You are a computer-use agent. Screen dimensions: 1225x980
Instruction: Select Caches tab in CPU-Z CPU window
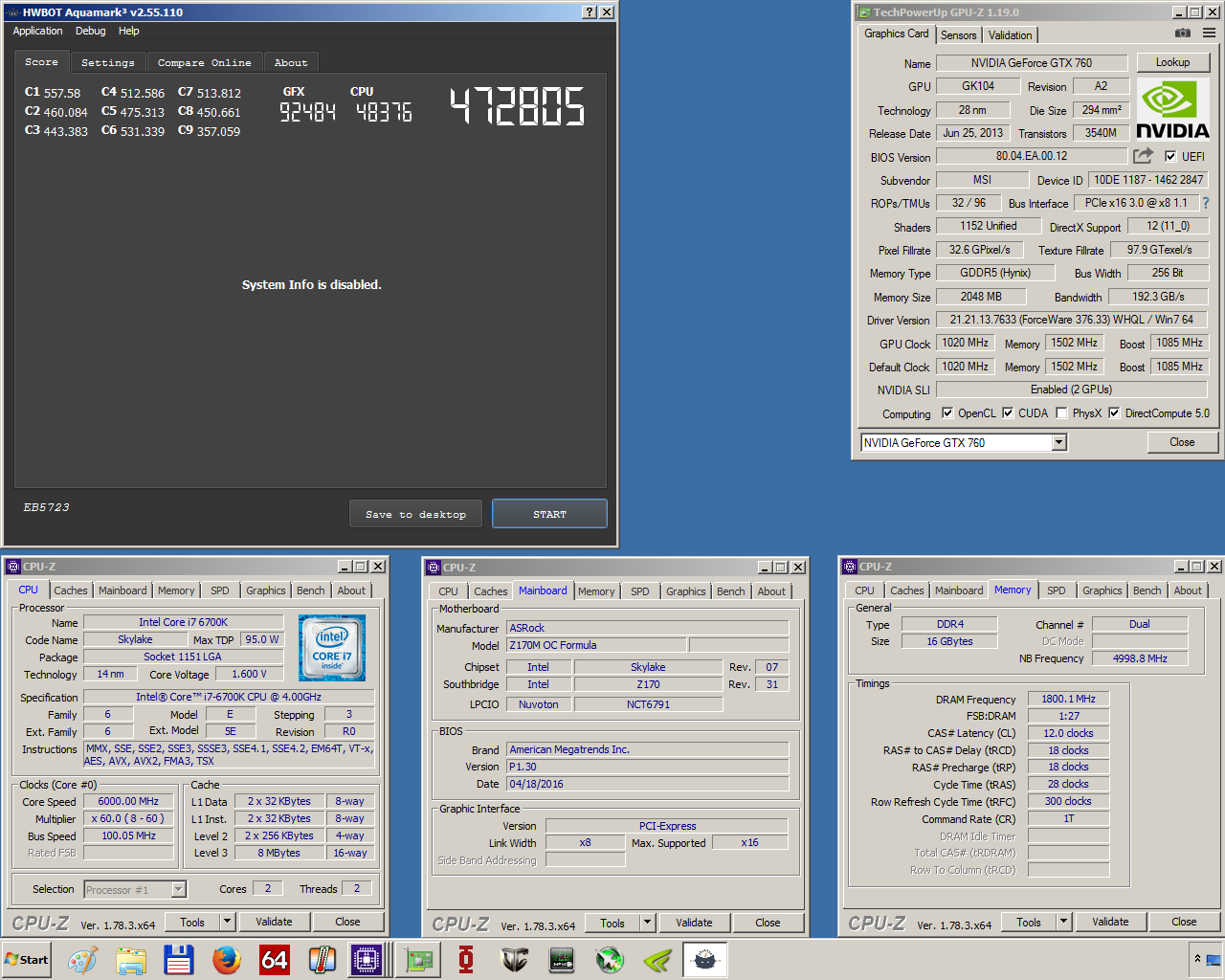click(71, 590)
